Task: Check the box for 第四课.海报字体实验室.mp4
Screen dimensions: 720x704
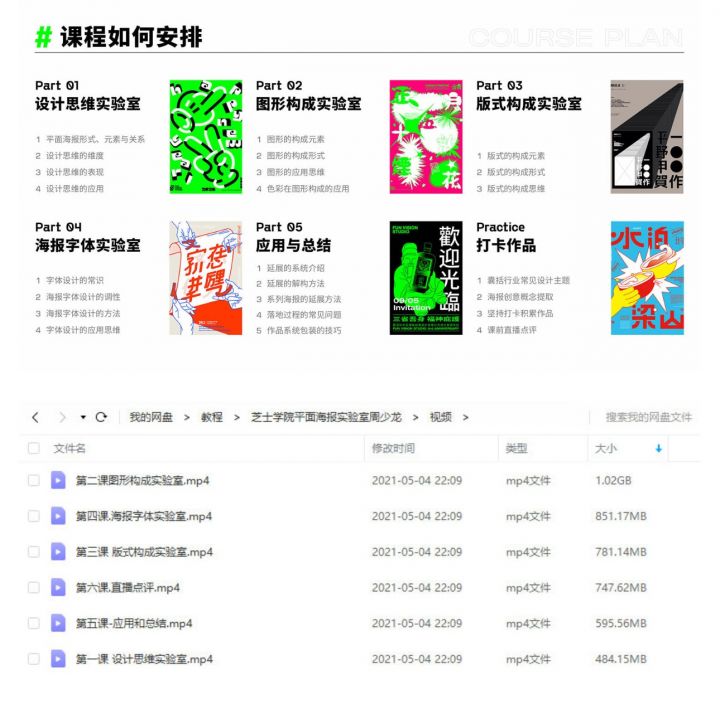Action: click(x=34, y=516)
